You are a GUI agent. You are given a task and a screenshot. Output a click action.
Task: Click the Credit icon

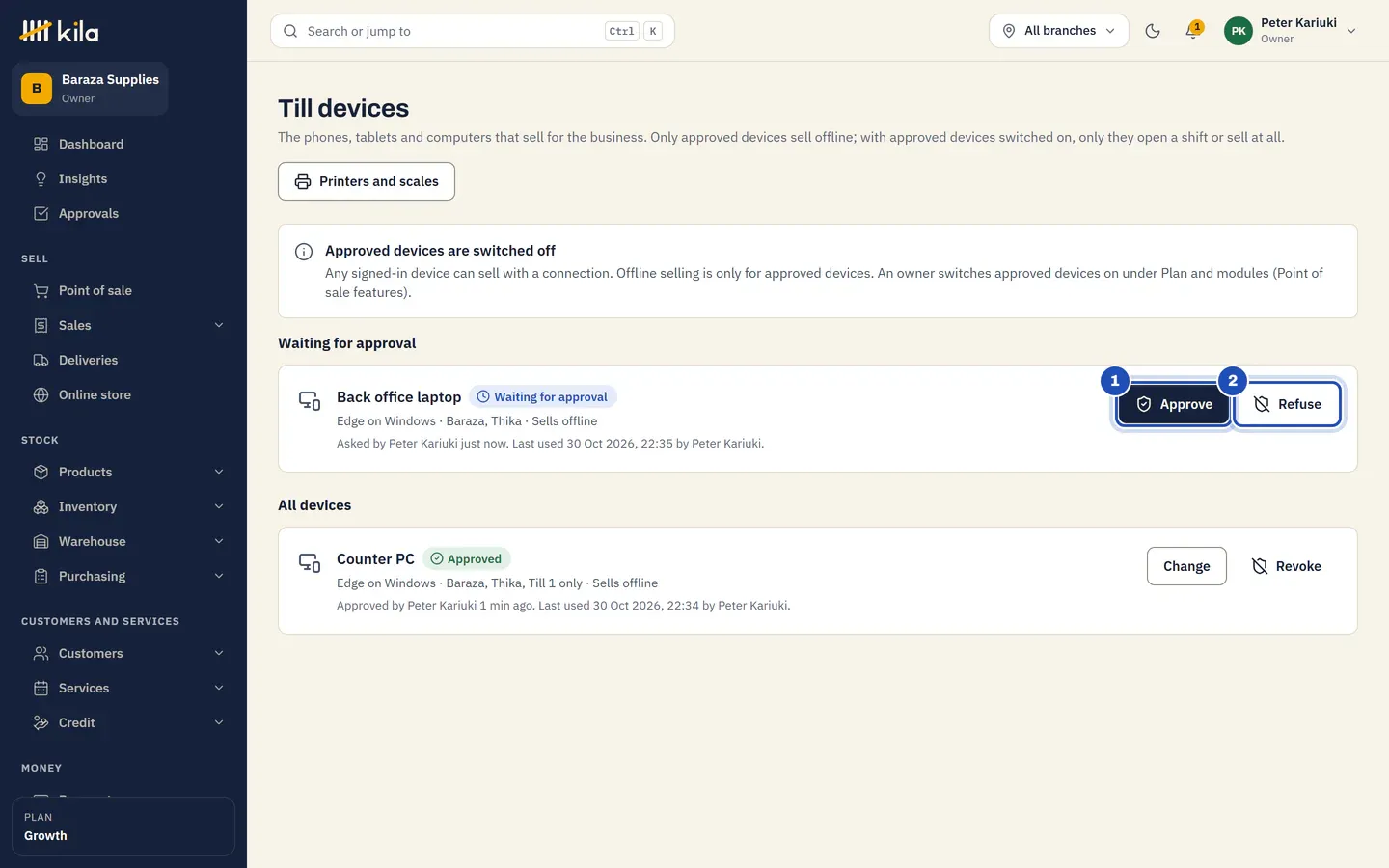[x=41, y=723]
